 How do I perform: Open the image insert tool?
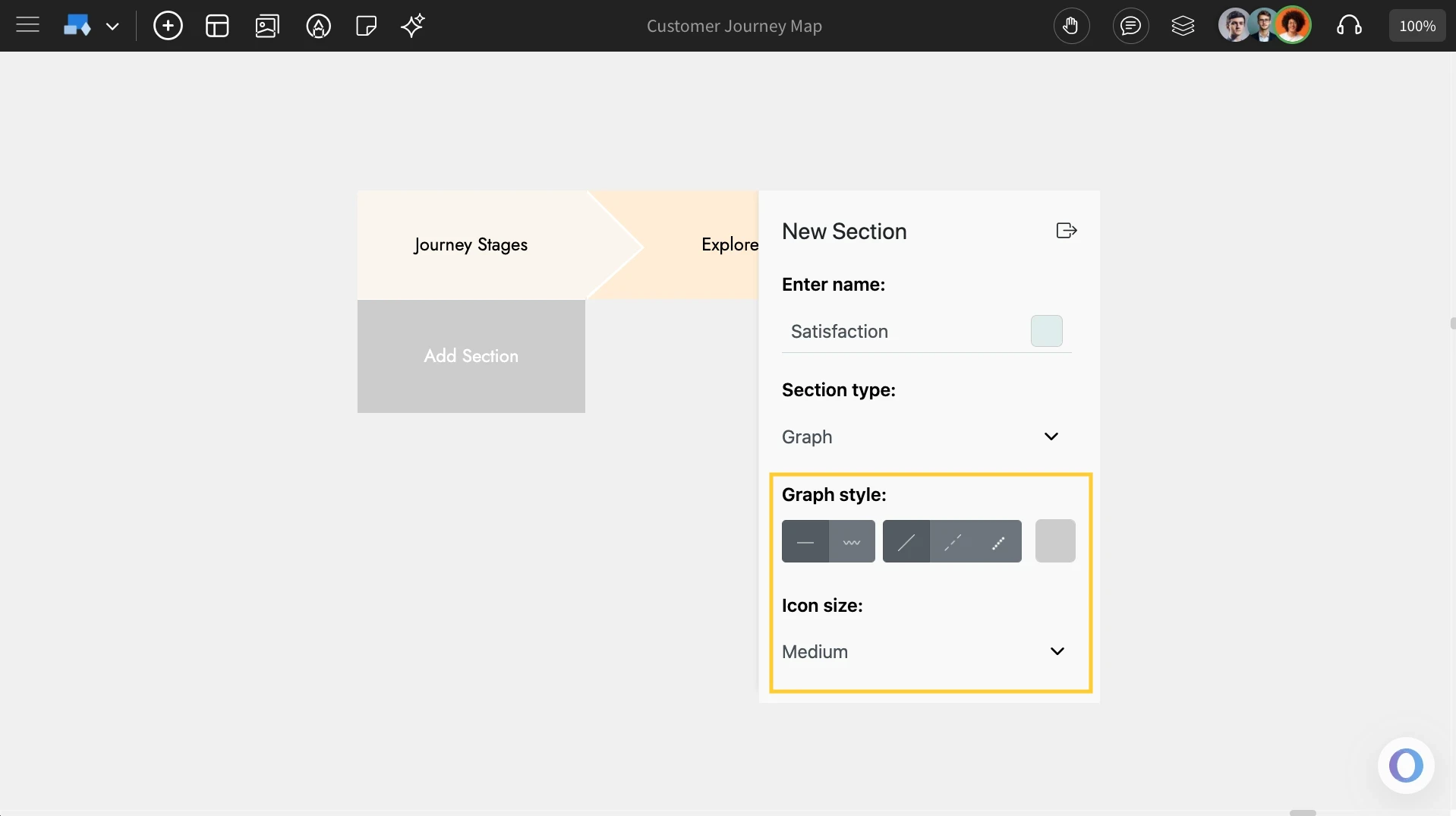click(x=267, y=25)
